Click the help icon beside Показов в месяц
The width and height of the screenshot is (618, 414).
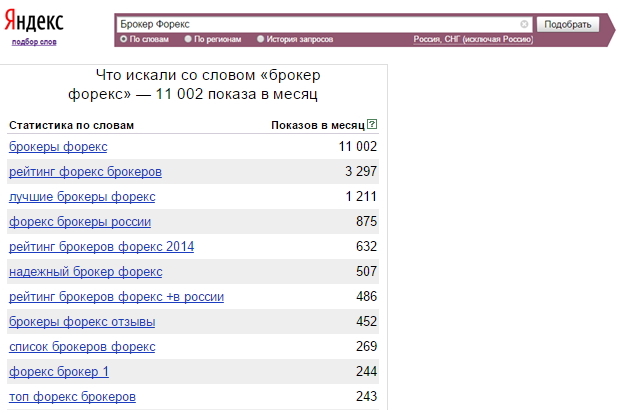(x=372, y=125)
